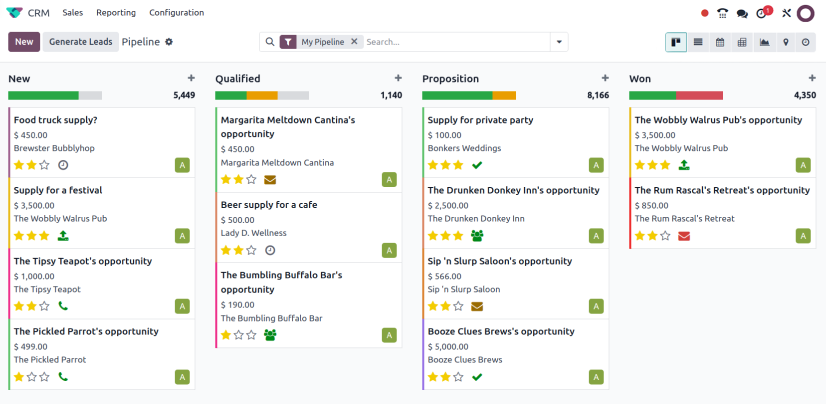Set third star on Food truck supply
Image resolution: width=826 pixels, height=404 pixels.
[x=44, y=165]
